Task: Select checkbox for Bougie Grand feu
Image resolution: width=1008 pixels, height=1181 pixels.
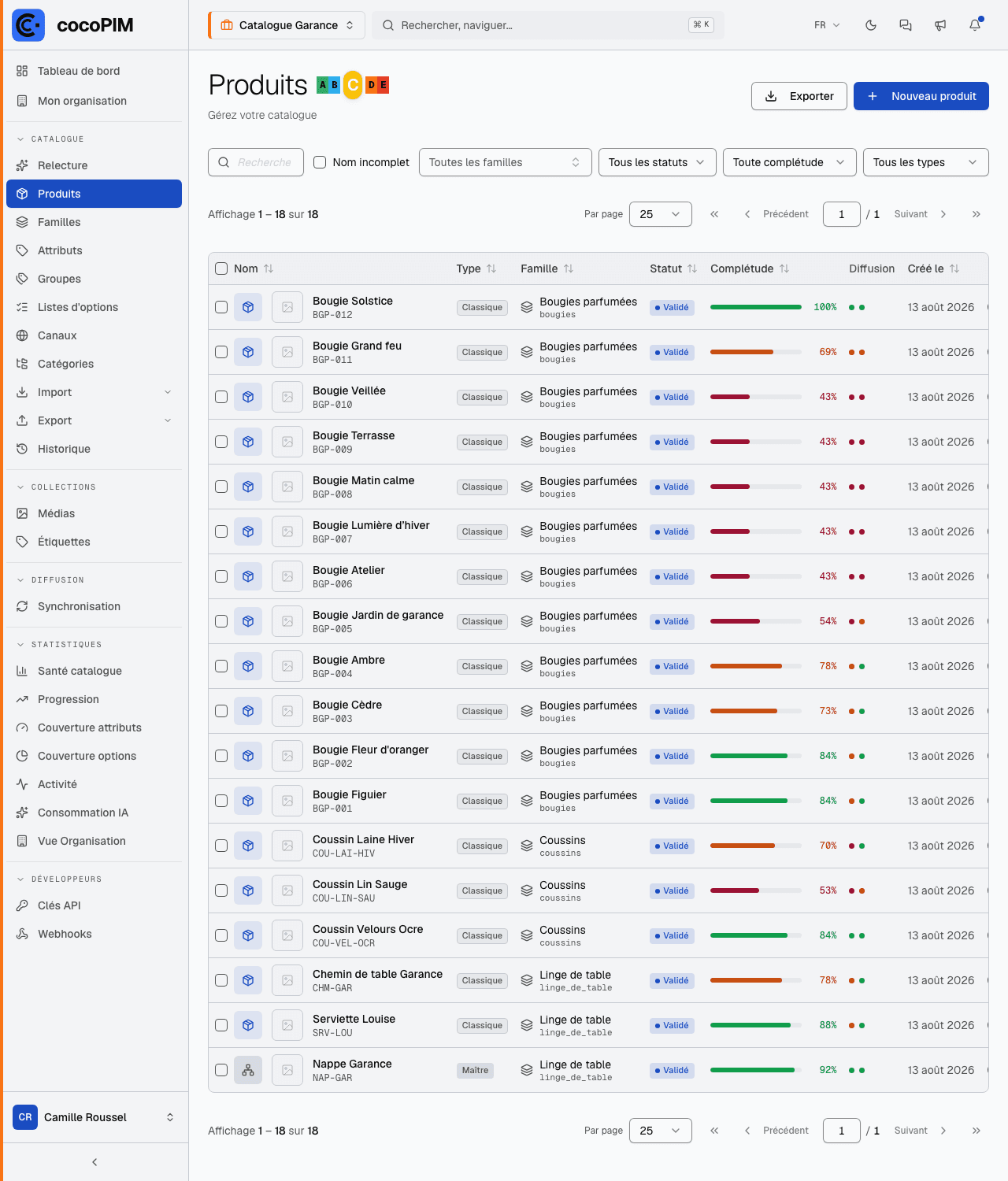Action: [x=221, y=352]
